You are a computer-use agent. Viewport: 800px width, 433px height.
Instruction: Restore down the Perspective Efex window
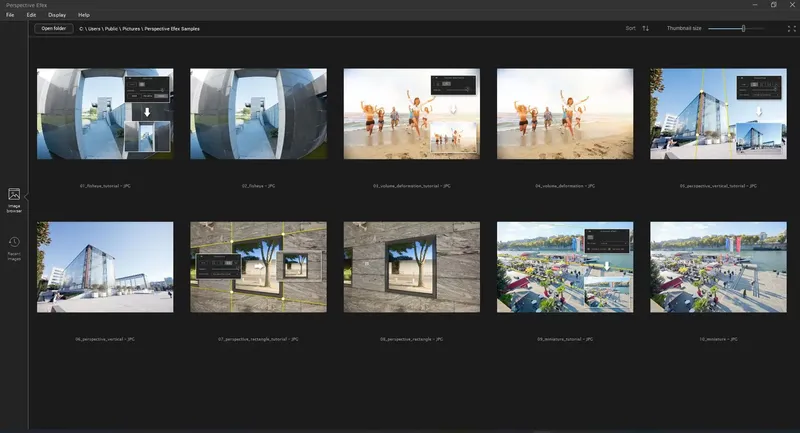(x=773, y=5)
